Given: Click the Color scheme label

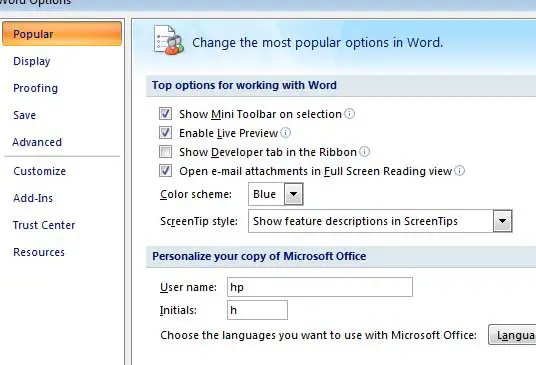Looking at the screenshot, I should [196, 194].
